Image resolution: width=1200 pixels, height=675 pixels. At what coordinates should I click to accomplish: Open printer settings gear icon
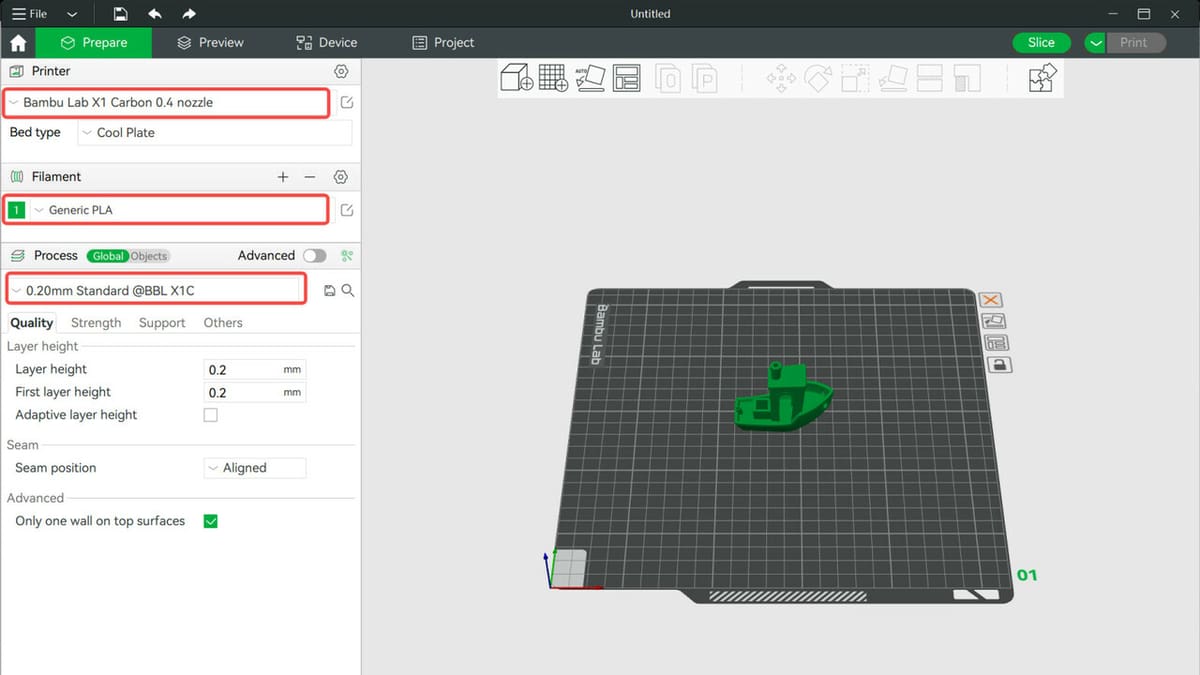pyautogui.click(x=341, y=72)
